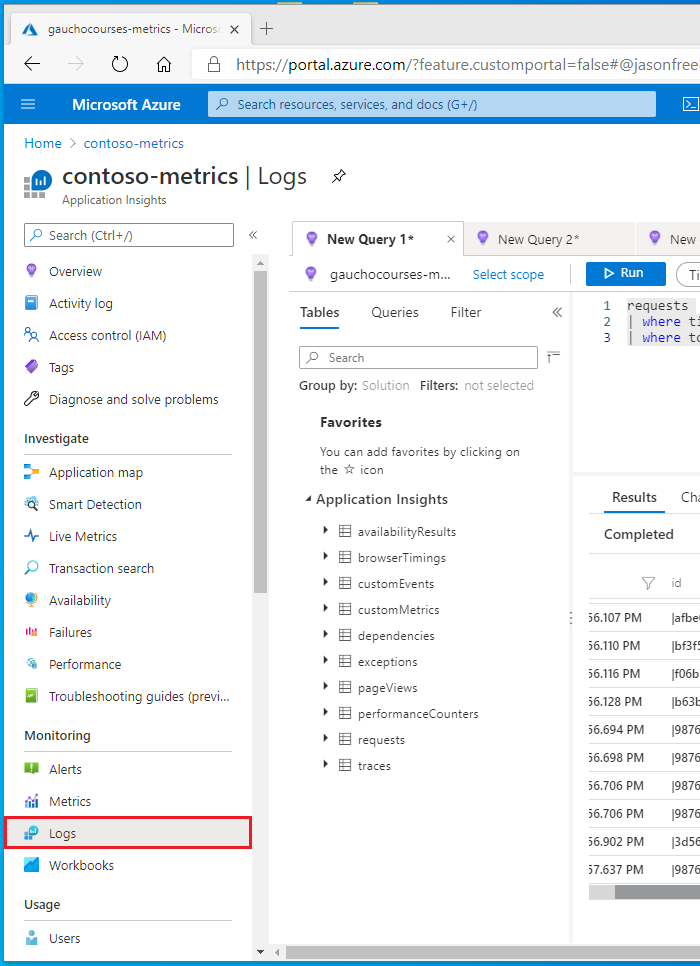Click the filter funnel icon in results header
Screen dimensions: 700x966
point(648,583)
